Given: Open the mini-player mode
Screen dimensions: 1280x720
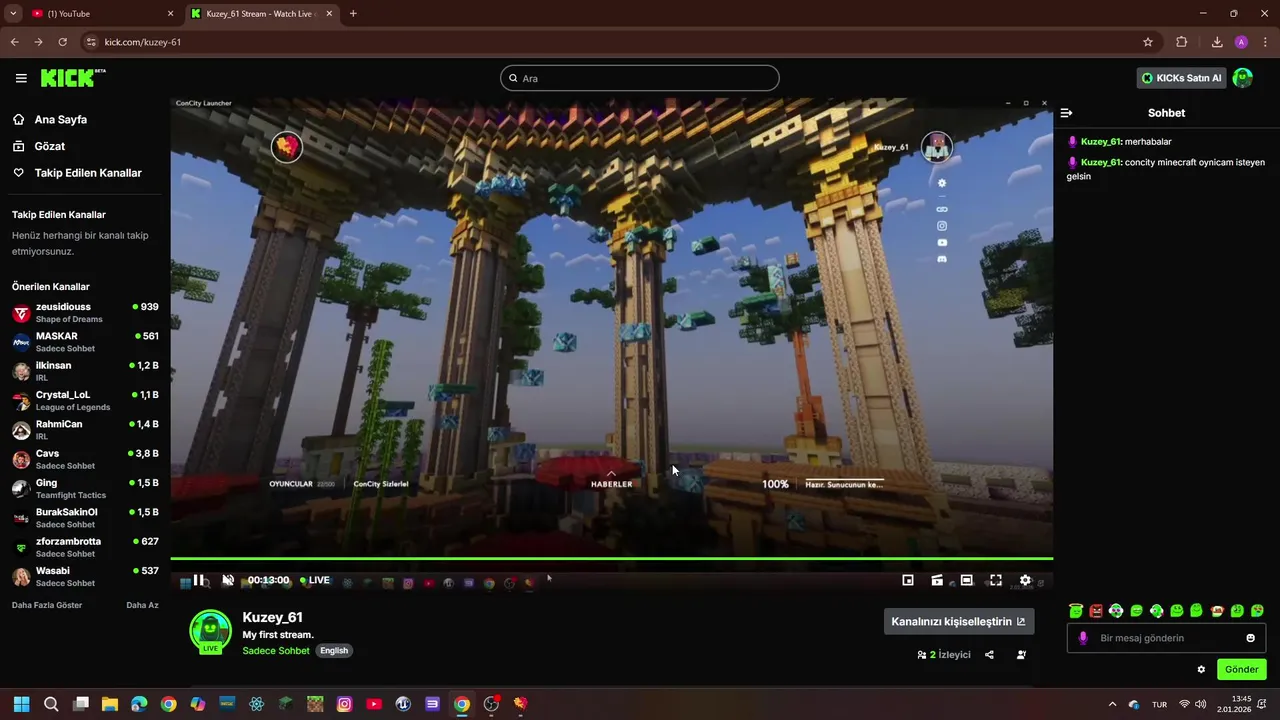Looking at the screenshot, I should 908,580.
